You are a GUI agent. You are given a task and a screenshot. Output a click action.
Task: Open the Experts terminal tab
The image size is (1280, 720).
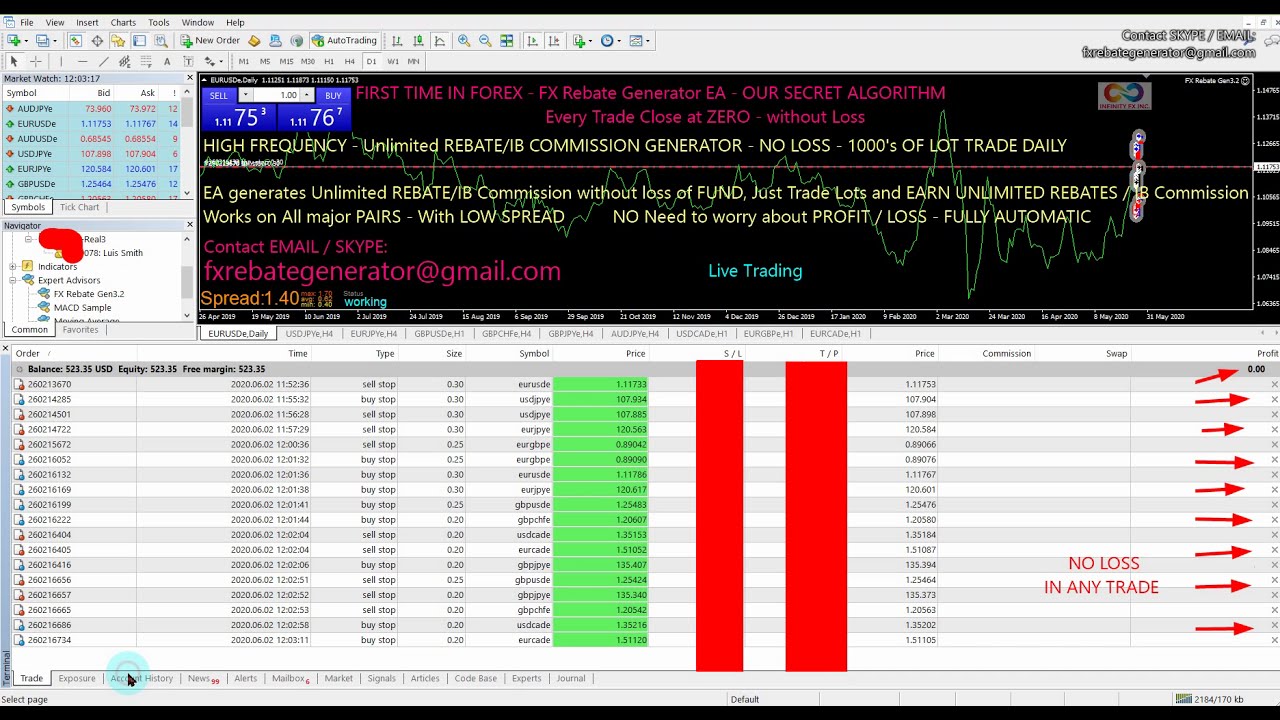click(x=526, y=678)
